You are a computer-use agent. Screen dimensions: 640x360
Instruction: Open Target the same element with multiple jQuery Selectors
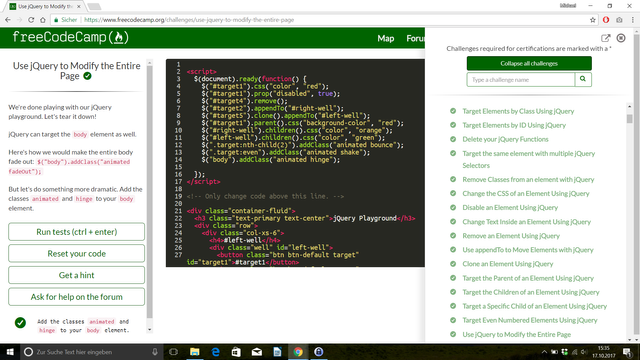click(529, 159)
